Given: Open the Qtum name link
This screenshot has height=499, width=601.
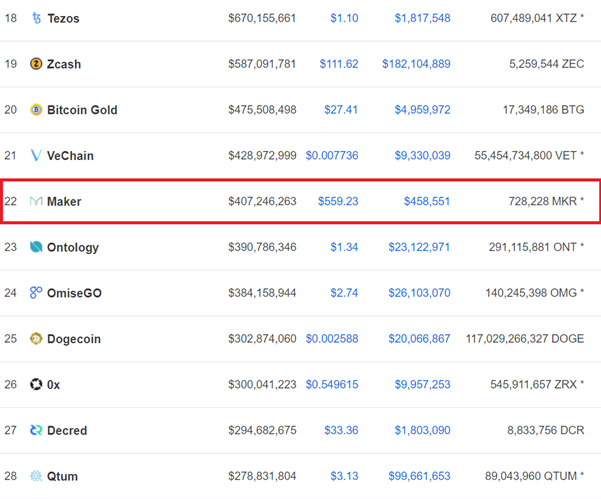Looking at the screenshot, I should [62, 476].
